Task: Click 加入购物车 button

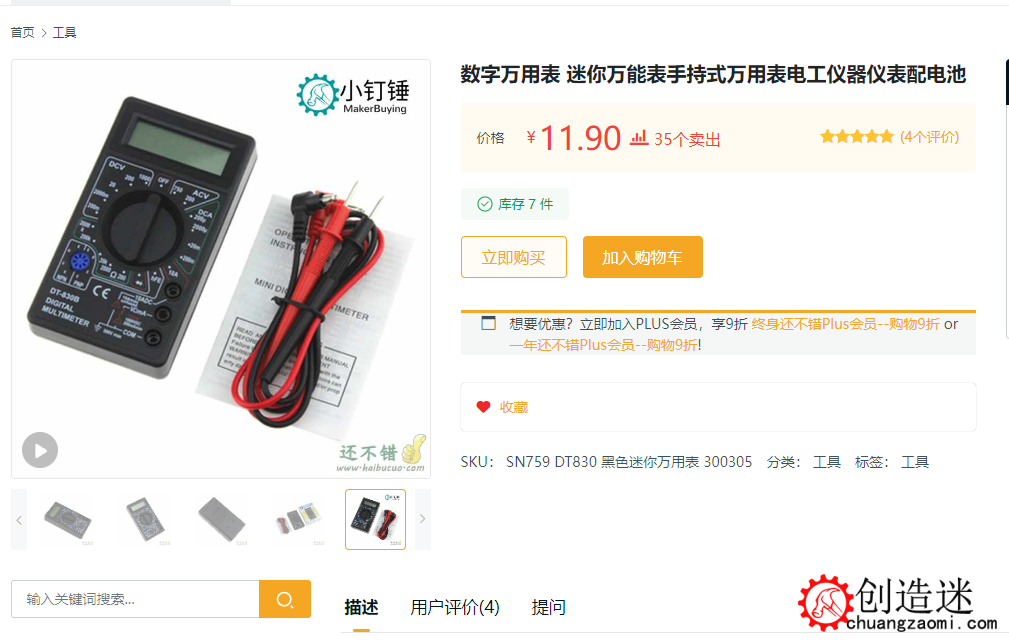Action: click(x=642, y=257)
